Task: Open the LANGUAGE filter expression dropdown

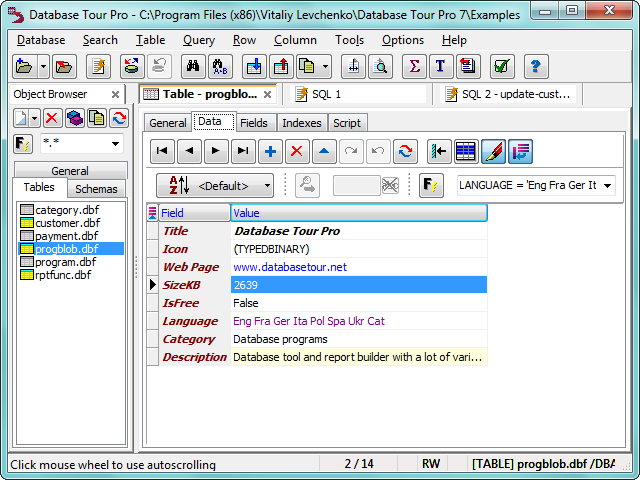Action: click(x=608, y=186)
